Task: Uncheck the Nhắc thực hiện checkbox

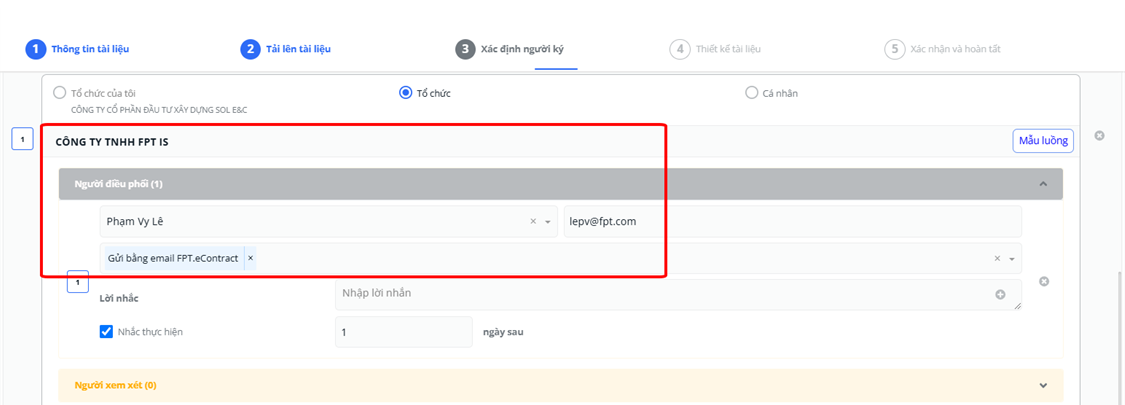Action: click(x=106, y=332)
